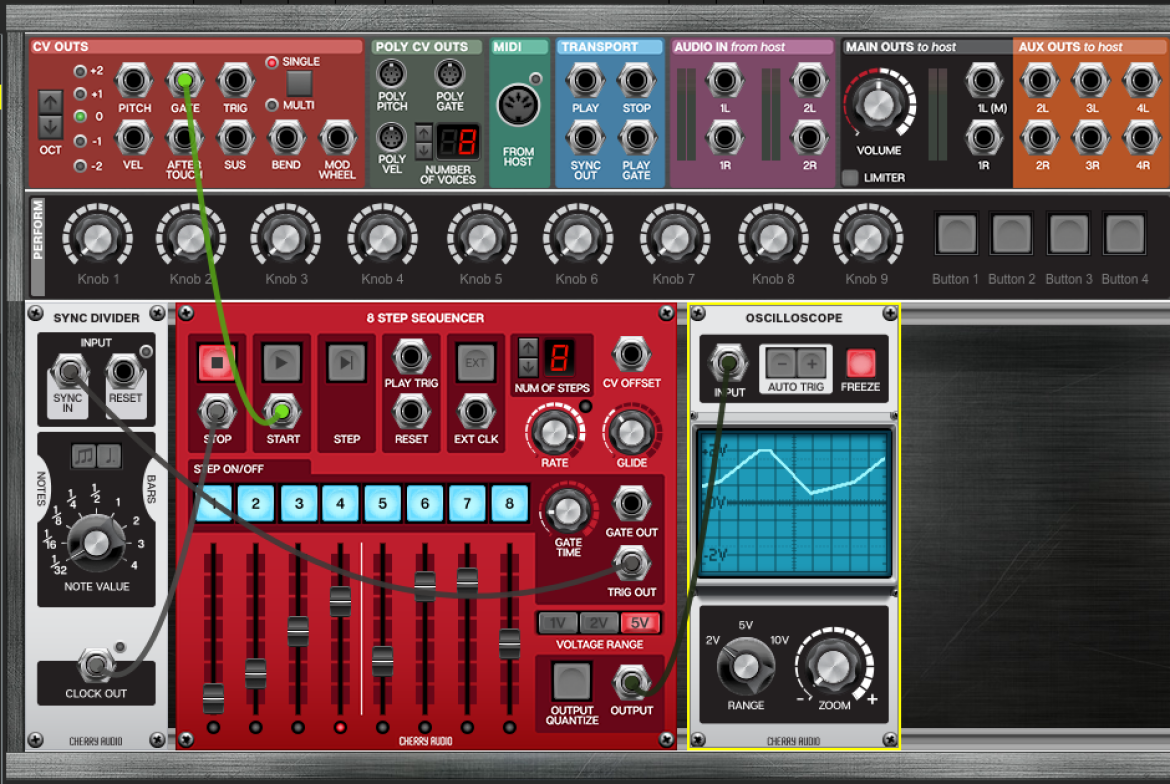The image size is (1170, 784).
Task: Click the Main Outs 1L (M) jack
Action: coord(983,81)
